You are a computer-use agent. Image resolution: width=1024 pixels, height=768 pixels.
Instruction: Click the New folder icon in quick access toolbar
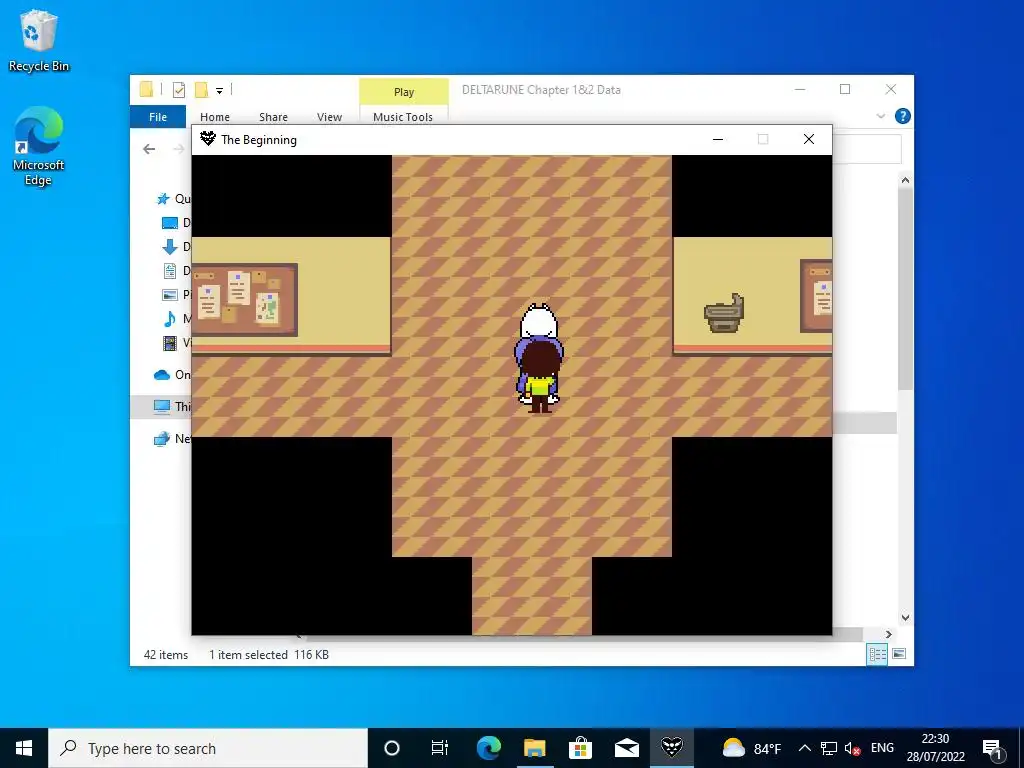point(201,90)
